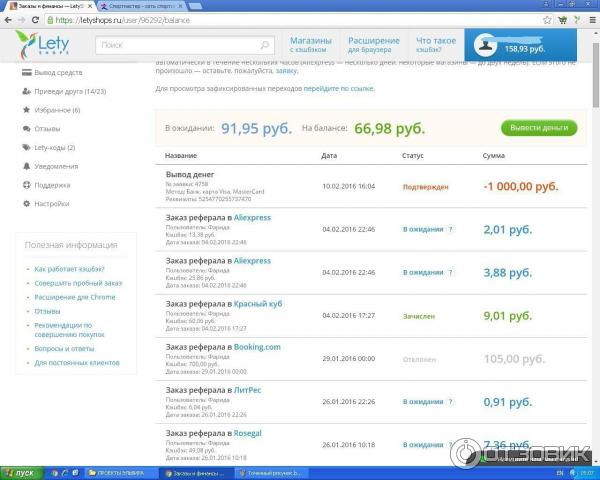Click the Настройки gear icon
Screen dimensions: 600x480
[x=26, y=204]
